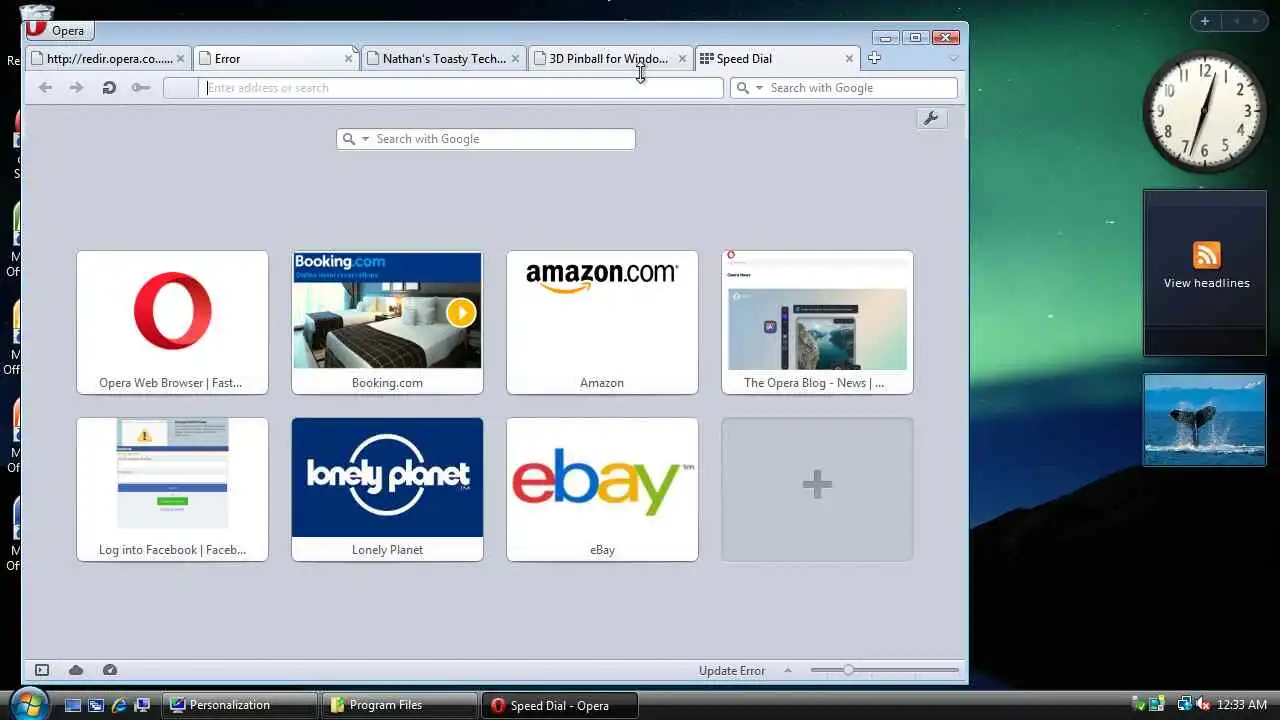Click the taskbar clock showing 12:33 AM

click(x=1241, y=705)
